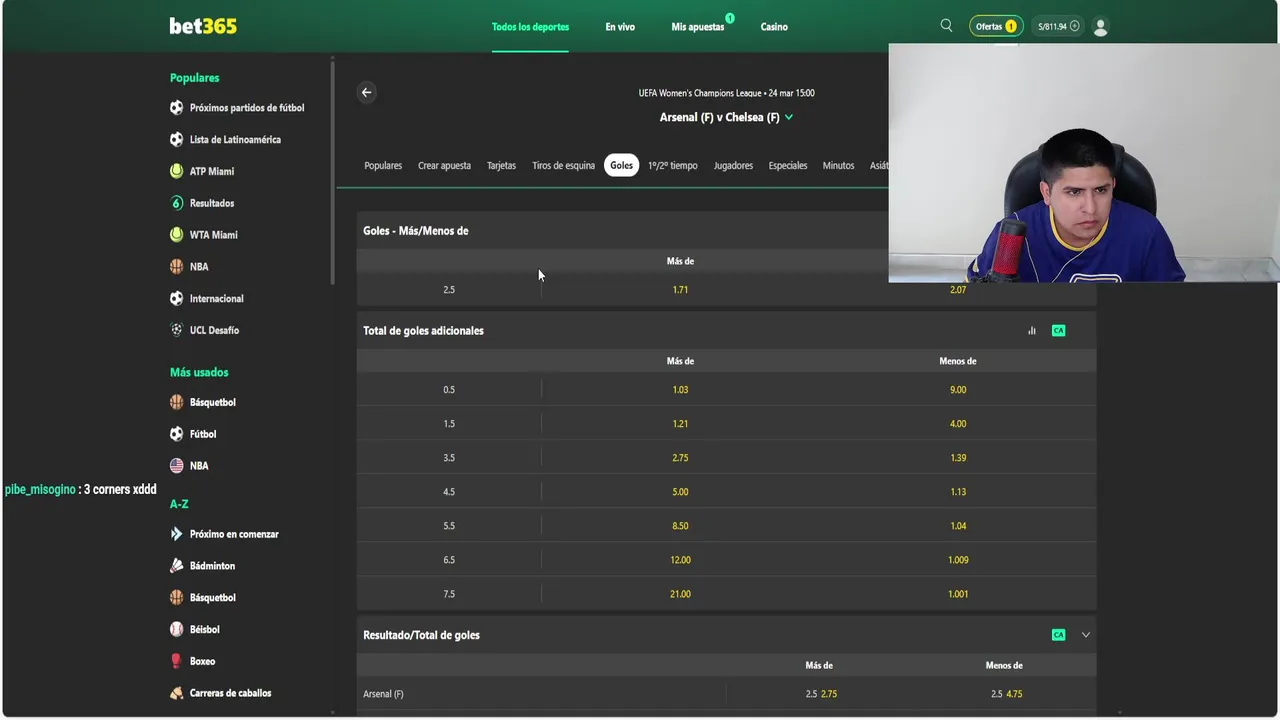Click the S/811.94 balance
The width and height of the screenshot is (1280, 720).
click(x=1051, y=27)
